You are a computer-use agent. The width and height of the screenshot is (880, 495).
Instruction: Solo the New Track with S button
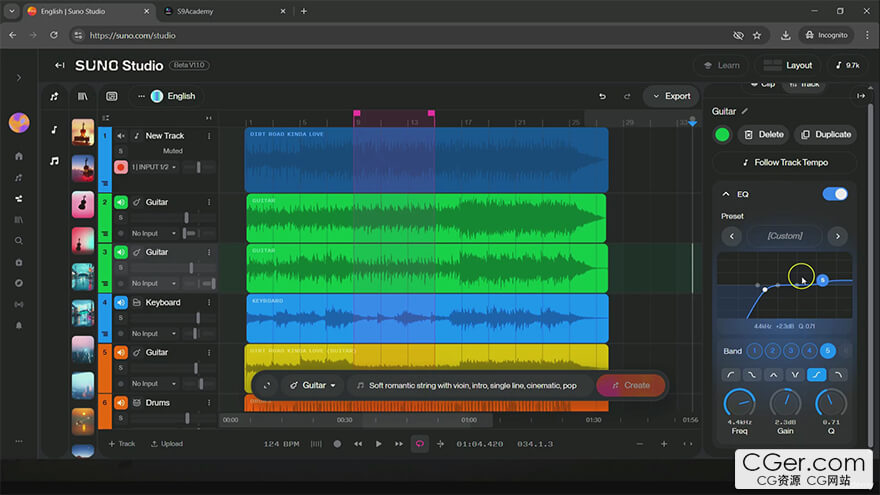point(120,151)
